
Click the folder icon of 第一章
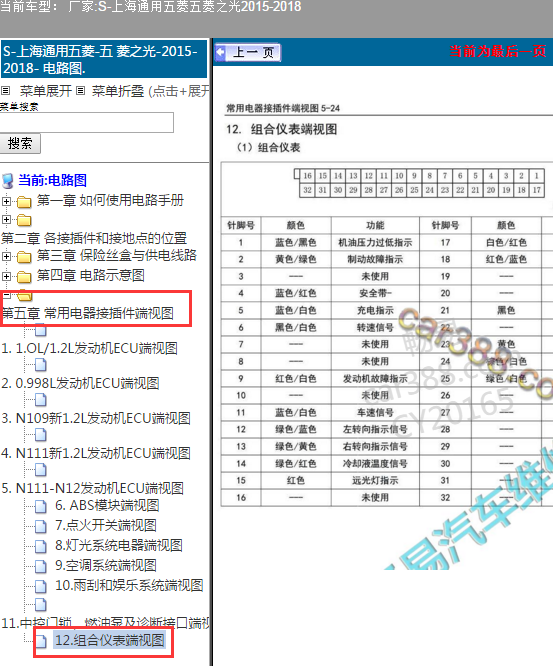(x=24, y=201)
